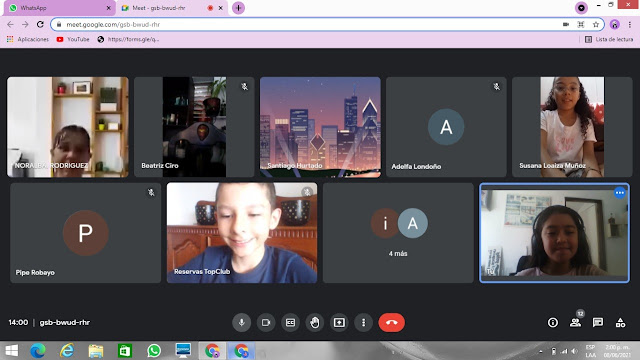The height and width of the screenshot is (360, 640).
Task: Open the activities shapes icon
Action: tap(620, 322)
